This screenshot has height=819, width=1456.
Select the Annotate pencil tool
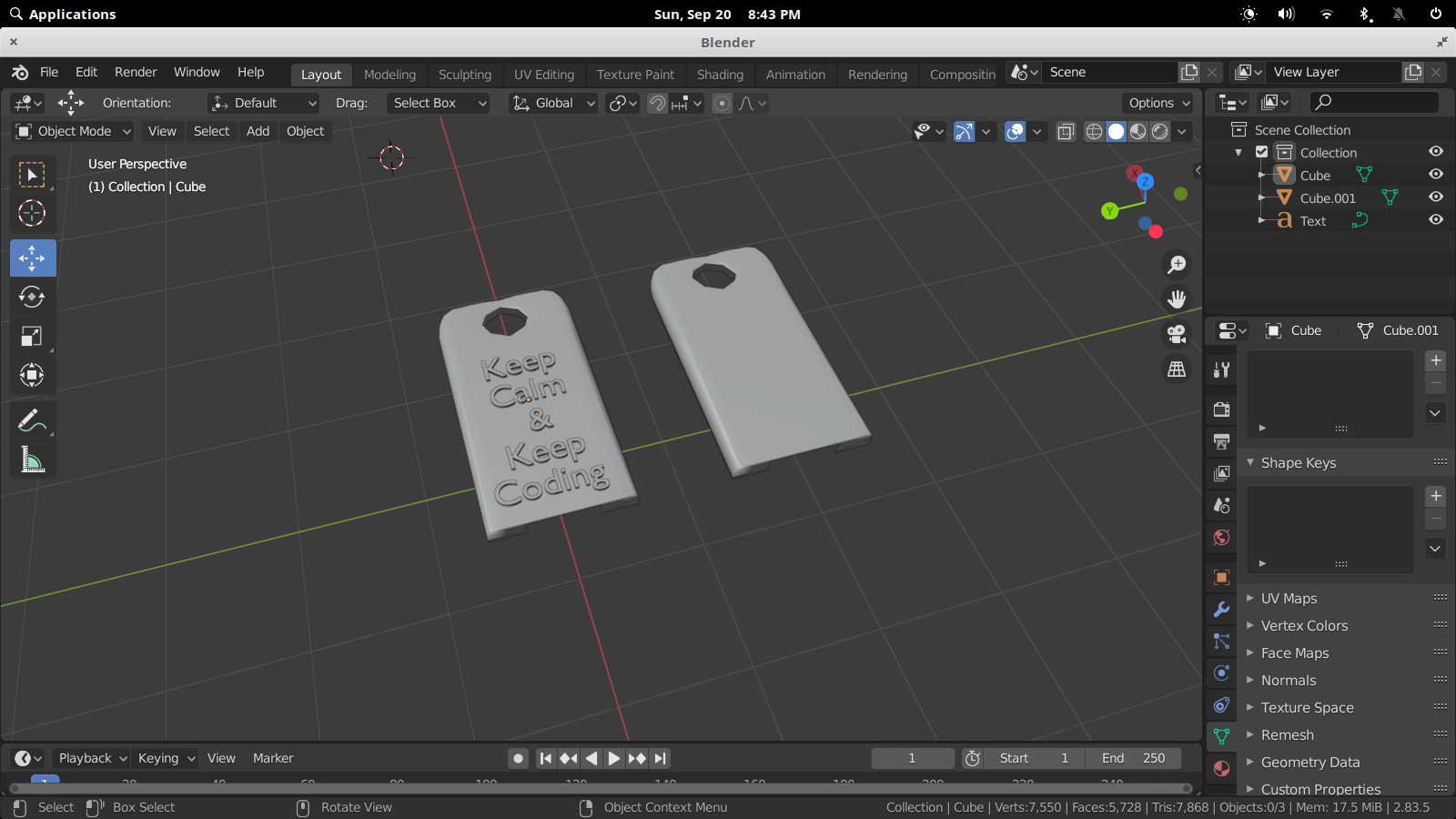point(32,420)
